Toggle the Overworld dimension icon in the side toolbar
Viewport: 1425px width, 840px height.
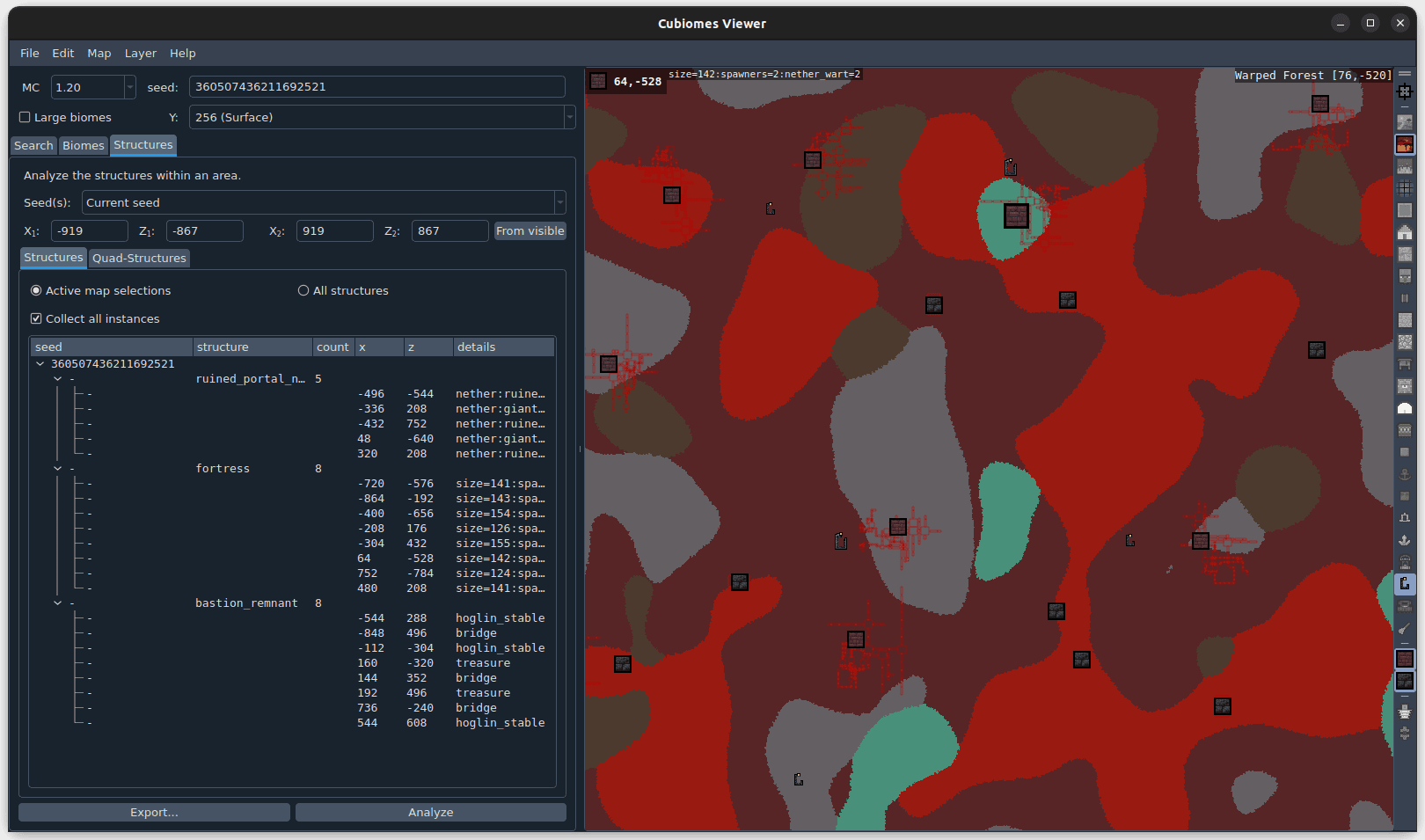point(1405,122)
